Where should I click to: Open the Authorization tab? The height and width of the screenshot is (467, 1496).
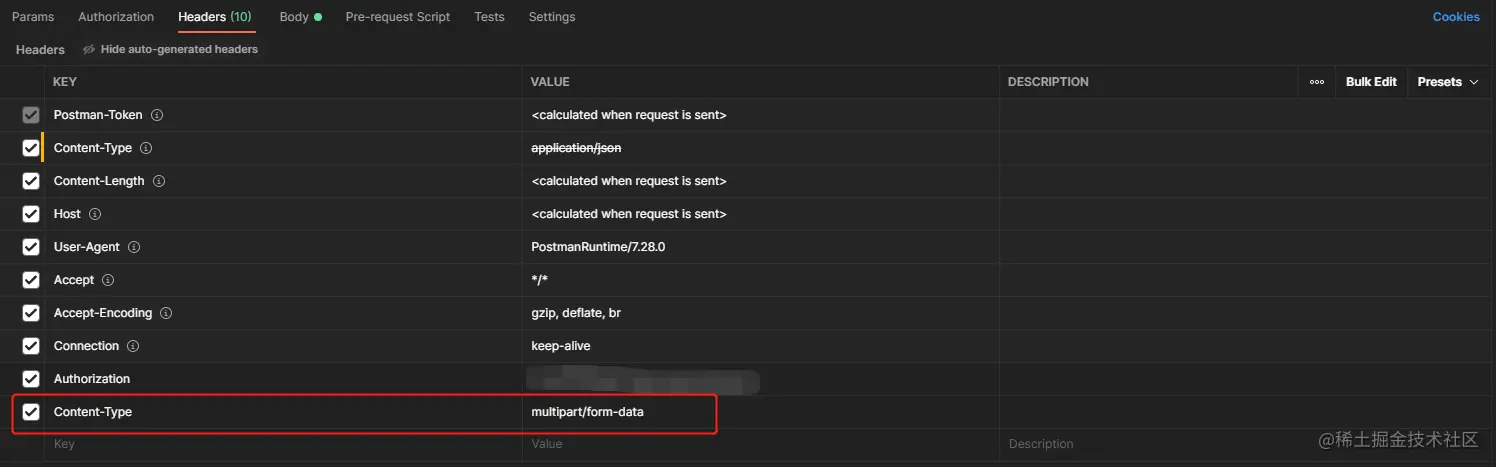[116, 17]
